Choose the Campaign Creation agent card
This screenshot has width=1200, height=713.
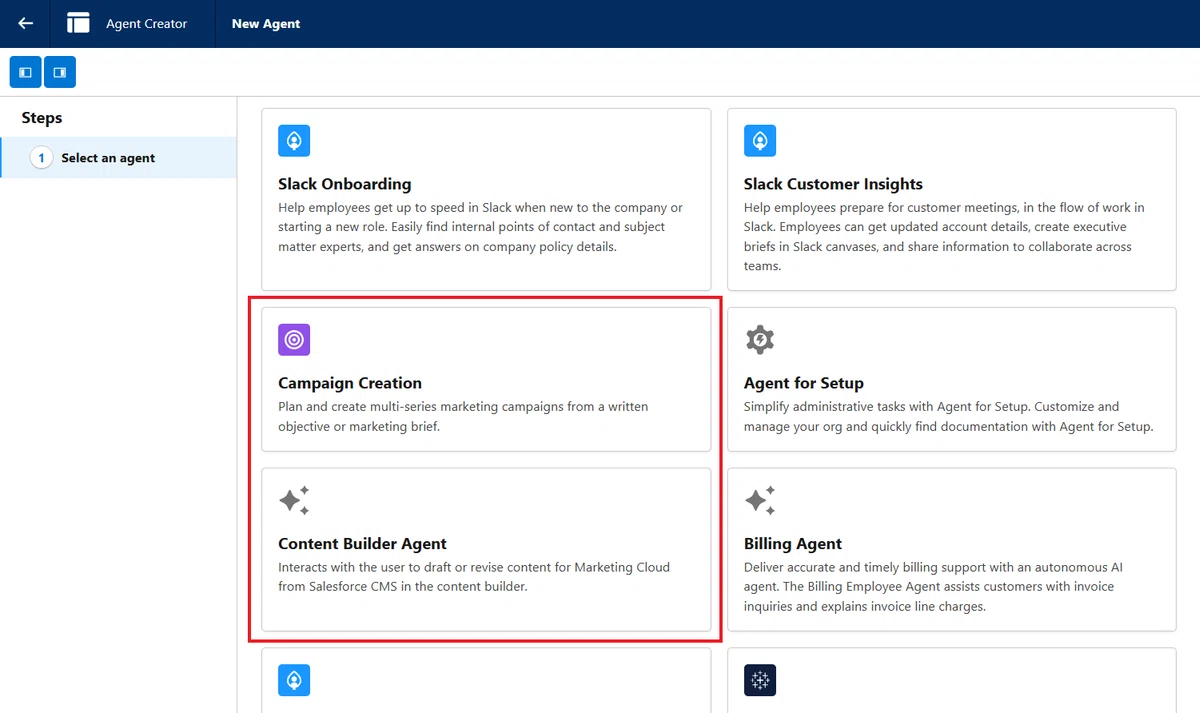point(486,379)
